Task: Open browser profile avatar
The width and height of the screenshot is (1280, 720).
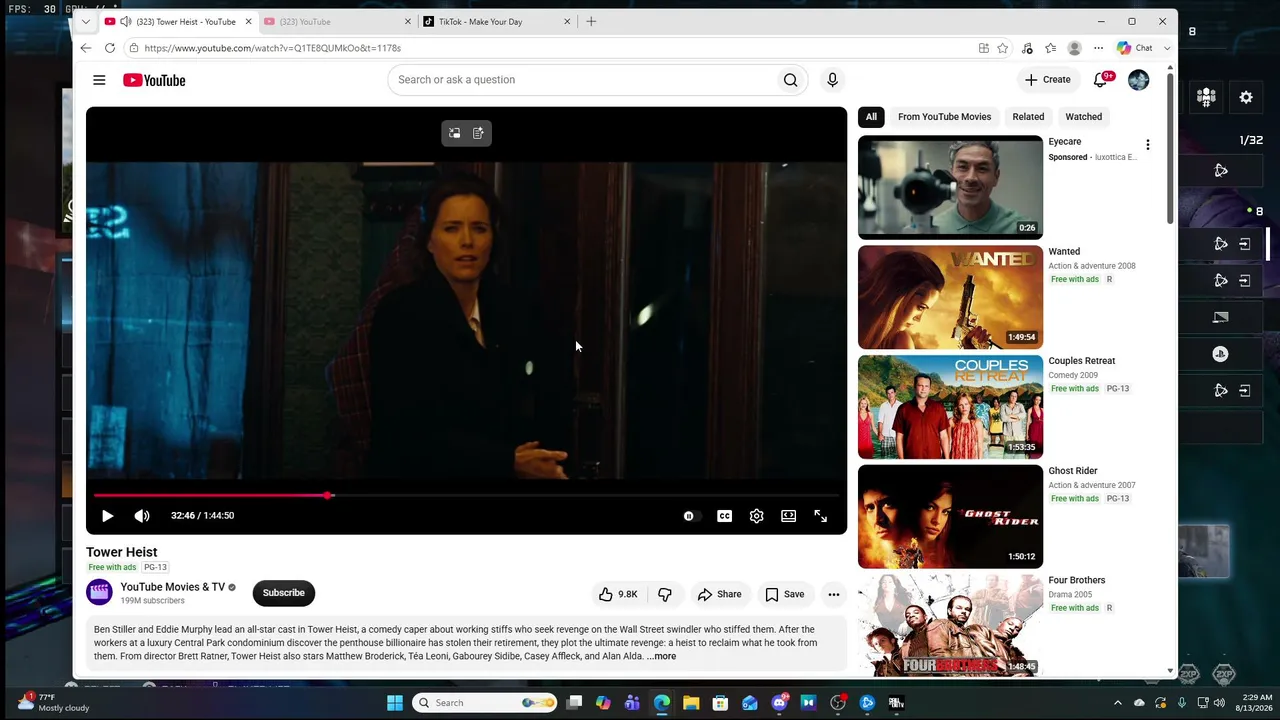Action: coord(1074,48)
